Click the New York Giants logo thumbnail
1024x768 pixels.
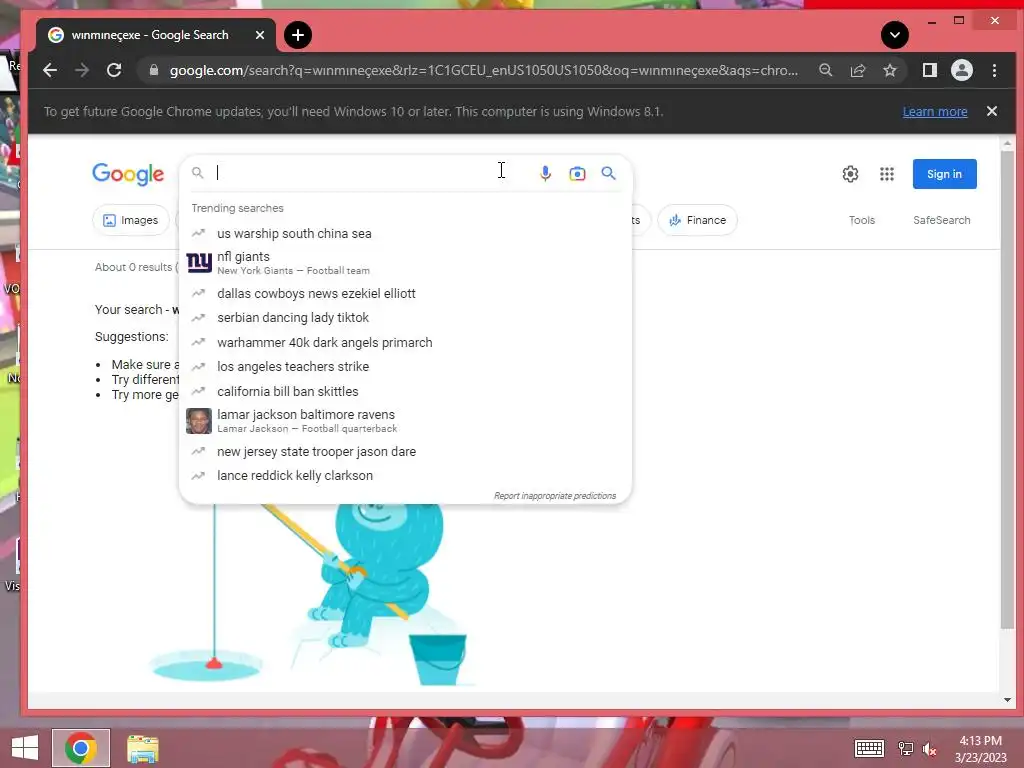199,263
